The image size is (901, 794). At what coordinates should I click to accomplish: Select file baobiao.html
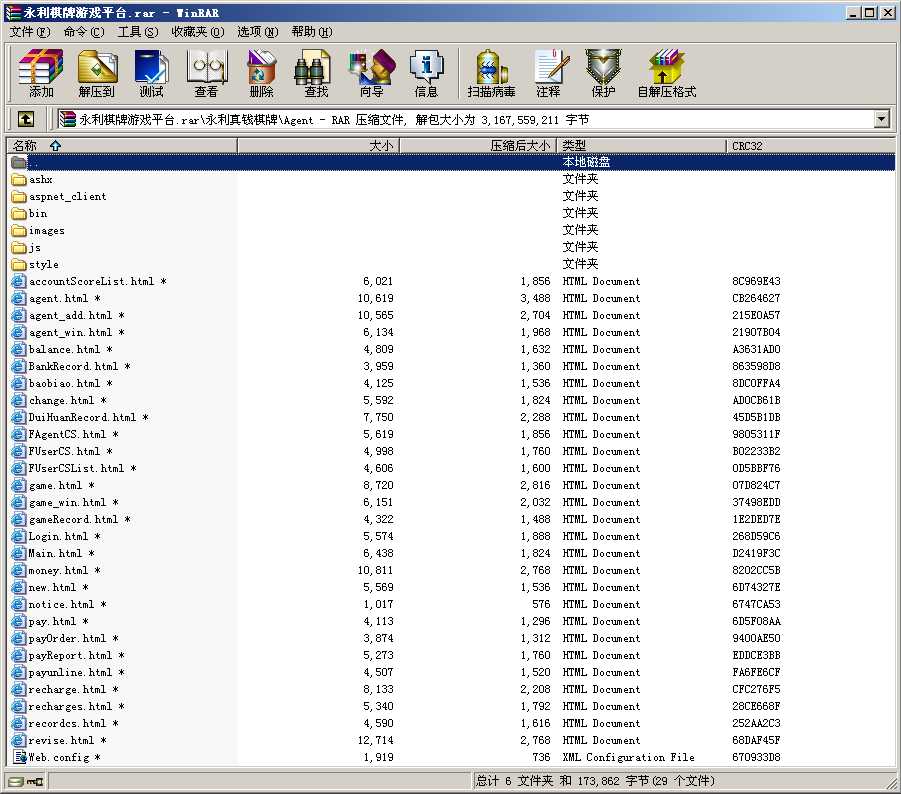pos(64,383)
